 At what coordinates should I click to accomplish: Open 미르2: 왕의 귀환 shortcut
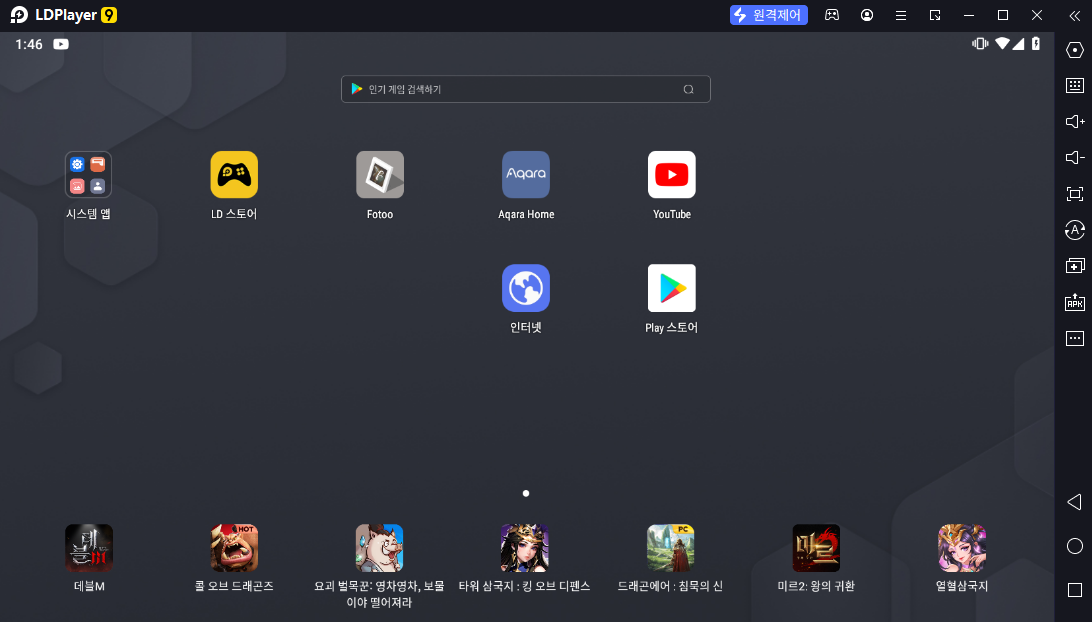(816, 548)
